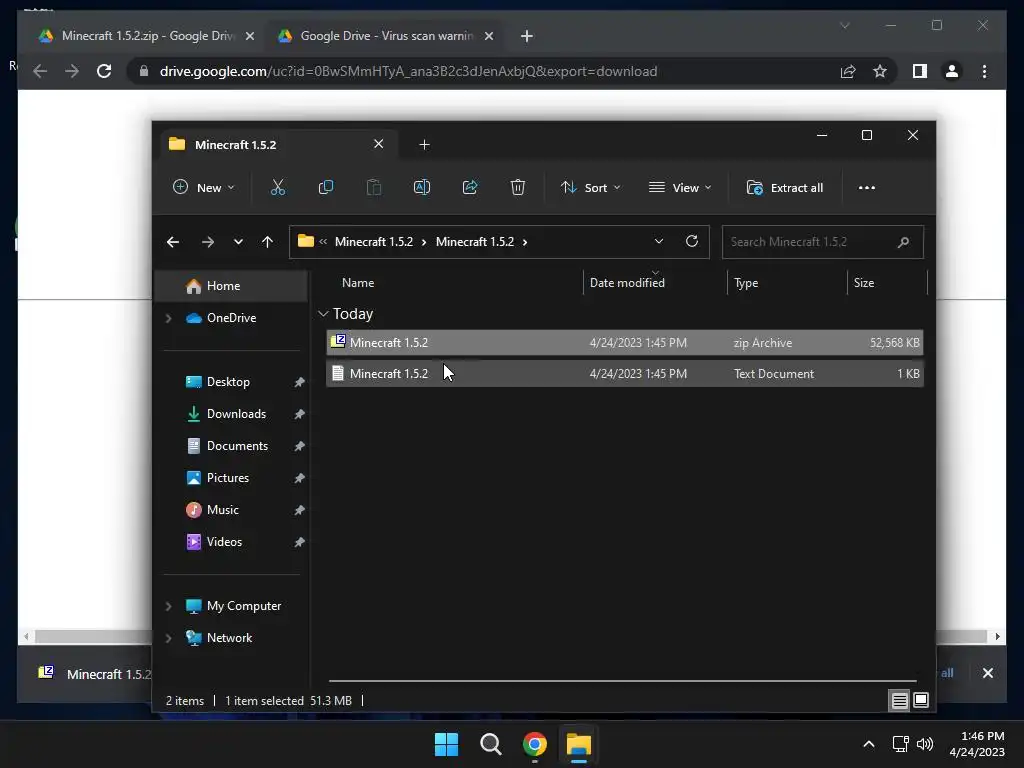Go back with Explorer's back arrow
Image resolution: width=1024 pixels, height=768 pixels.
pos(173,242)
